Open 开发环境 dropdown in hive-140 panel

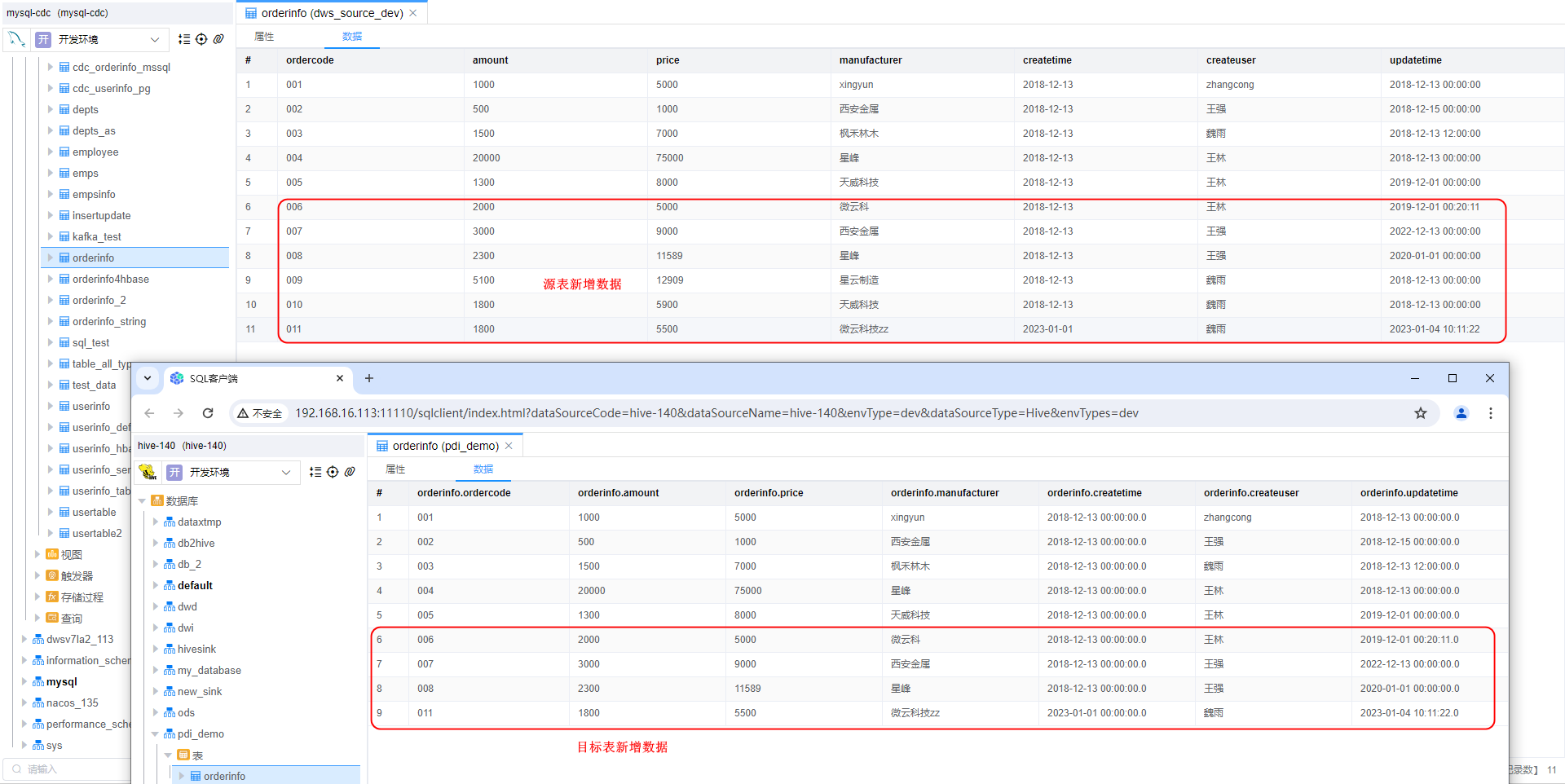tap(285, 472)
